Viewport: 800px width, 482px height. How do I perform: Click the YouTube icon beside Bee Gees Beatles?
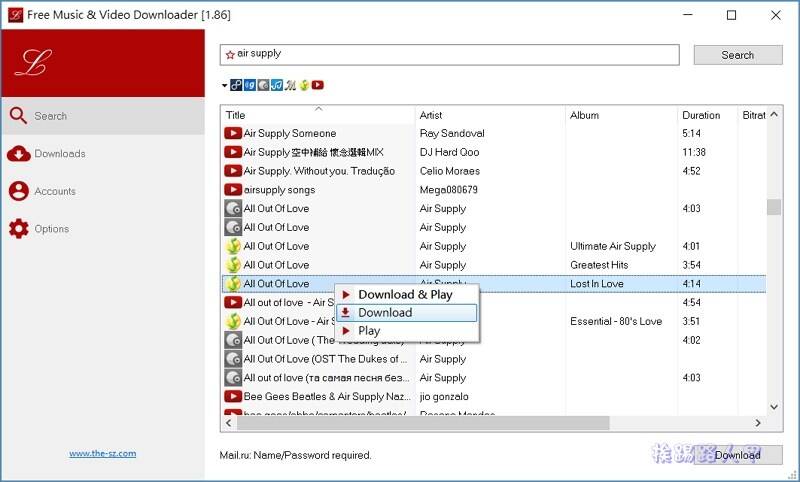(x=233, y=396)
